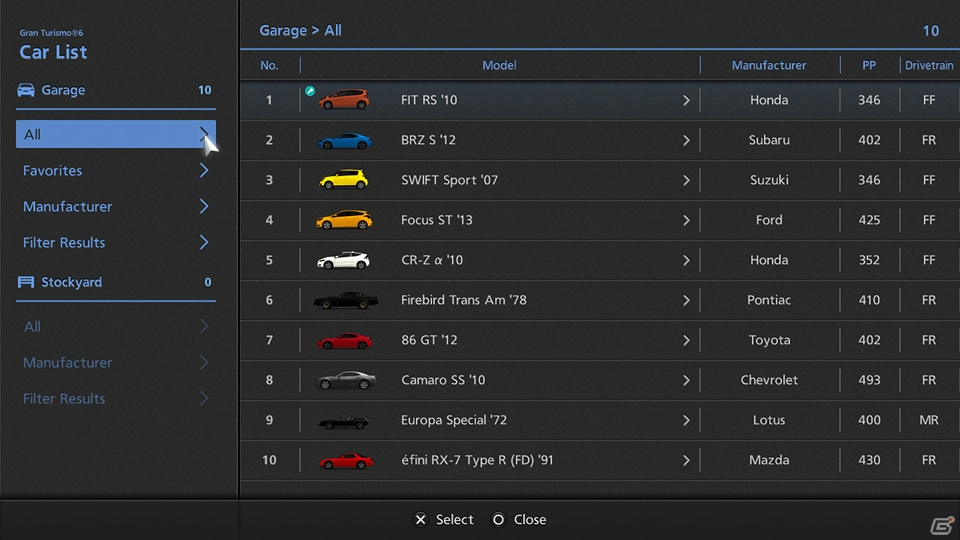Screen dimensions: 960x540
Task: Open Filter Results under Stockyard
Action: point(116,399)
